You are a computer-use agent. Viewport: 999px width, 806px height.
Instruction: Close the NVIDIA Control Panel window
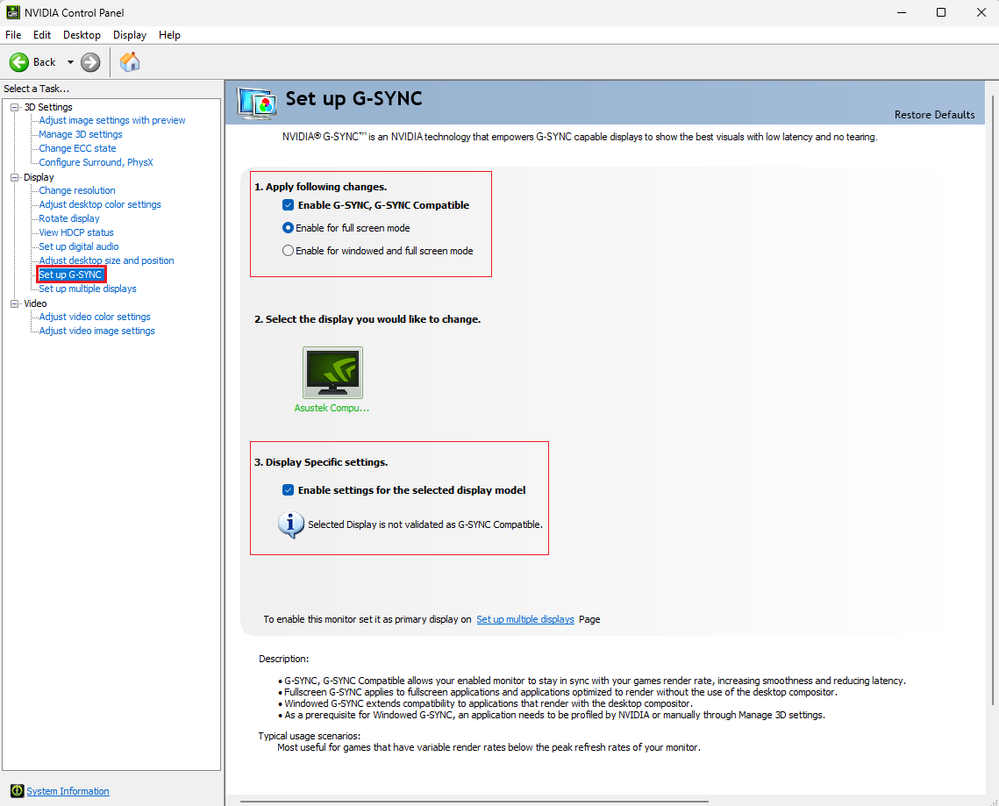981,13
